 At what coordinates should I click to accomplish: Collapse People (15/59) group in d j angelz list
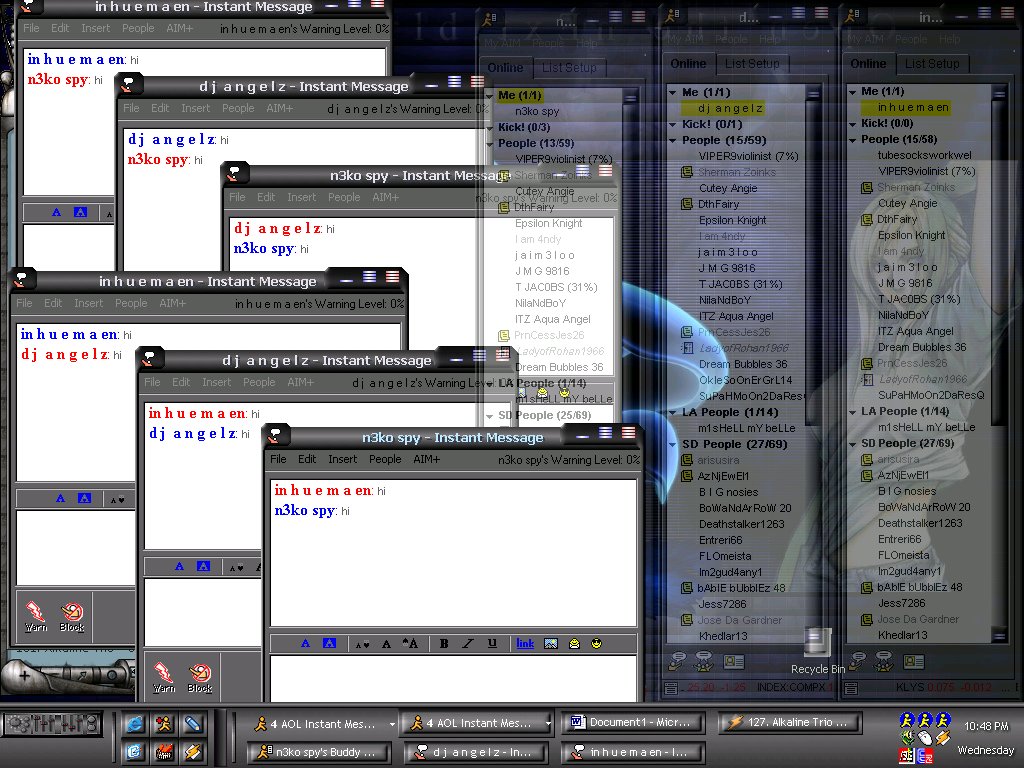pyautogui.click(x=672, y=140)
